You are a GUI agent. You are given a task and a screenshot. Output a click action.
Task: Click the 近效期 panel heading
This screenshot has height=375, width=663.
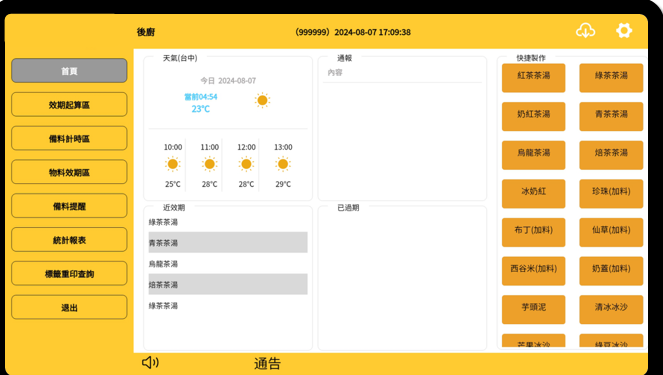(x=174, y=208)
